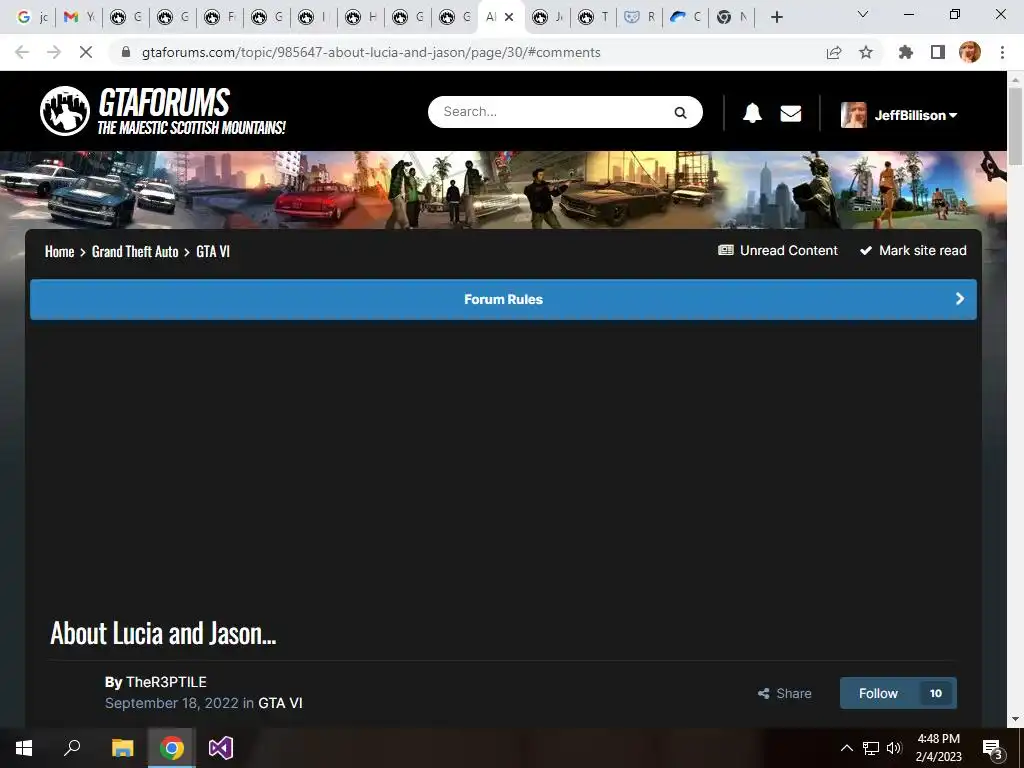Viewport: 1024px width, 768px height.
Task: Expand the Forum Rules banner
Action: click(504, 299)
